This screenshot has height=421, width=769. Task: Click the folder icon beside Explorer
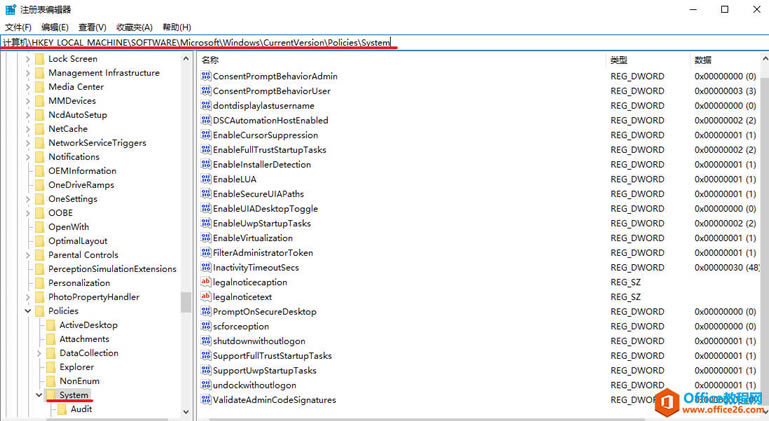(x=51, y=367)
